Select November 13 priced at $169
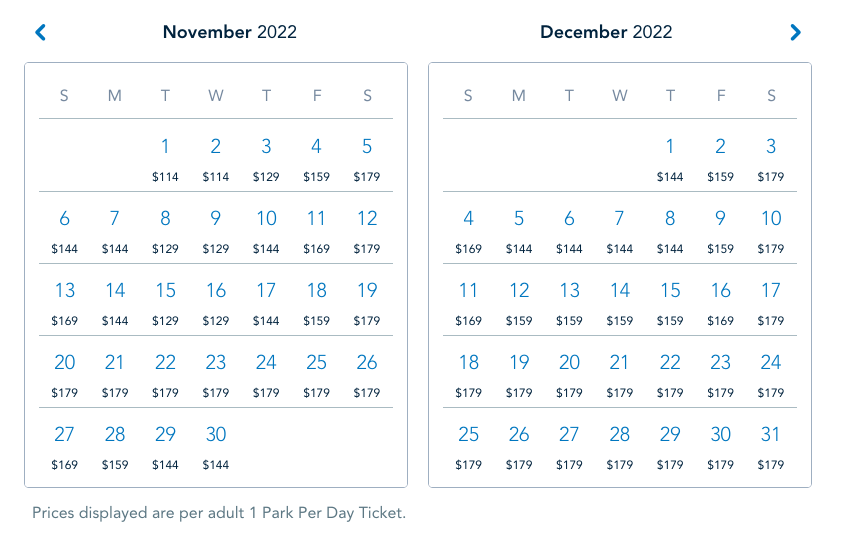This screenshot has height=539, width=846. (65, 301)
